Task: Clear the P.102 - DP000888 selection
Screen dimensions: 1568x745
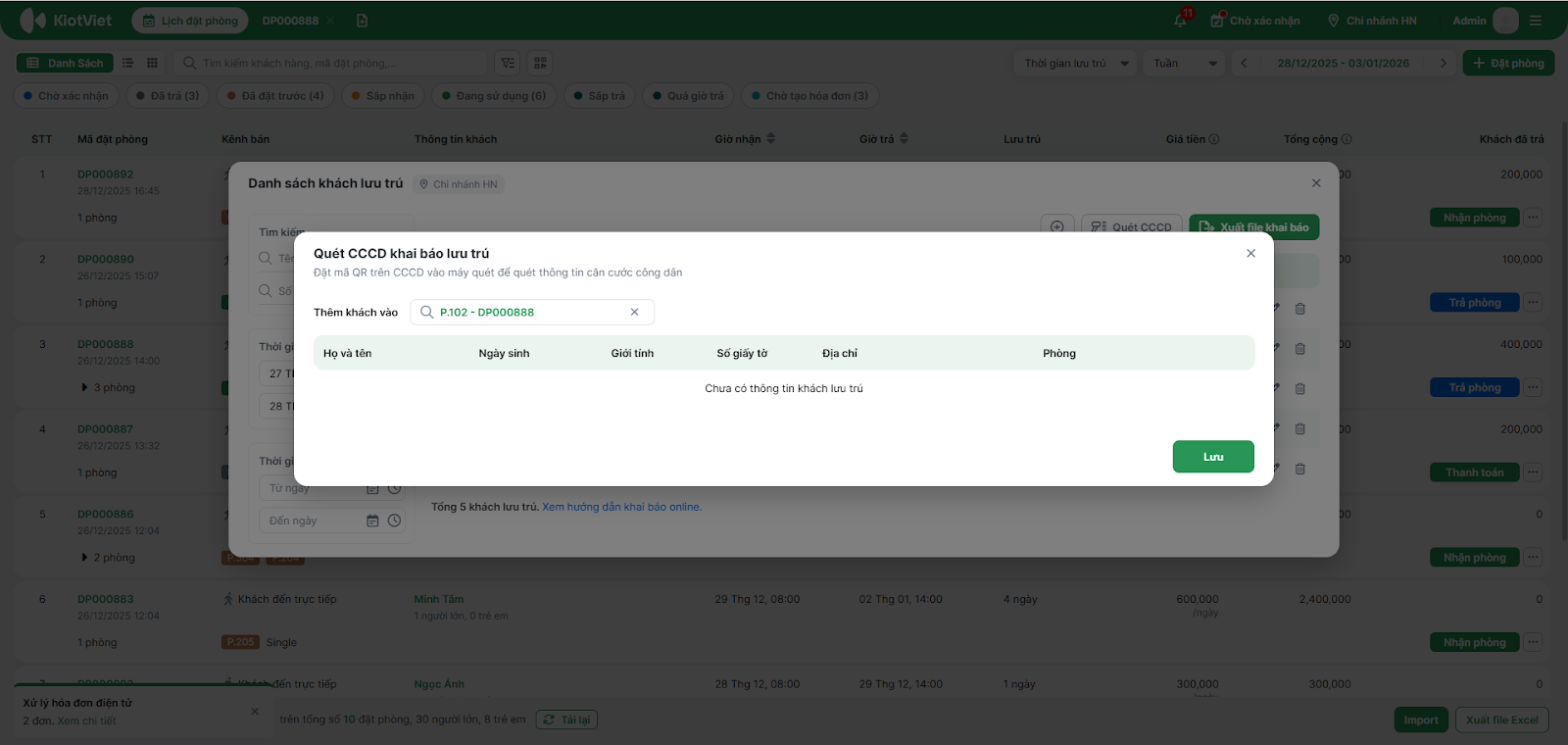Action: pyautogui.click(x=634, y=312)
